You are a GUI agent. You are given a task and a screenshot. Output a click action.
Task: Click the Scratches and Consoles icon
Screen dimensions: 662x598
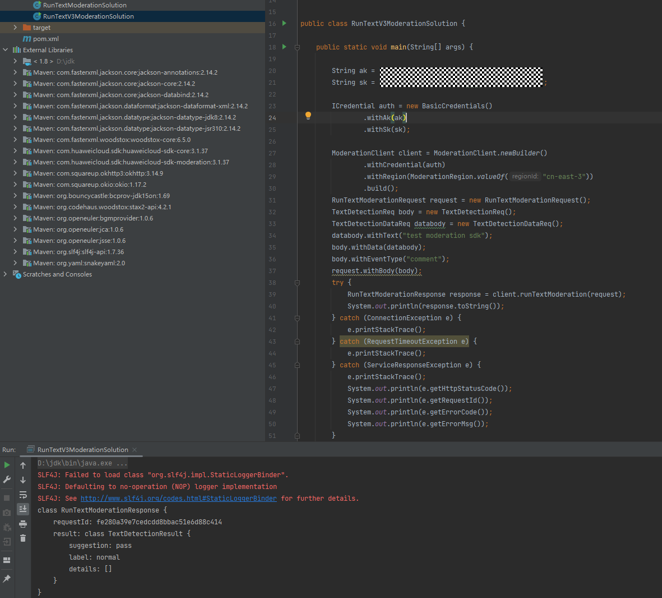point(17,275)
